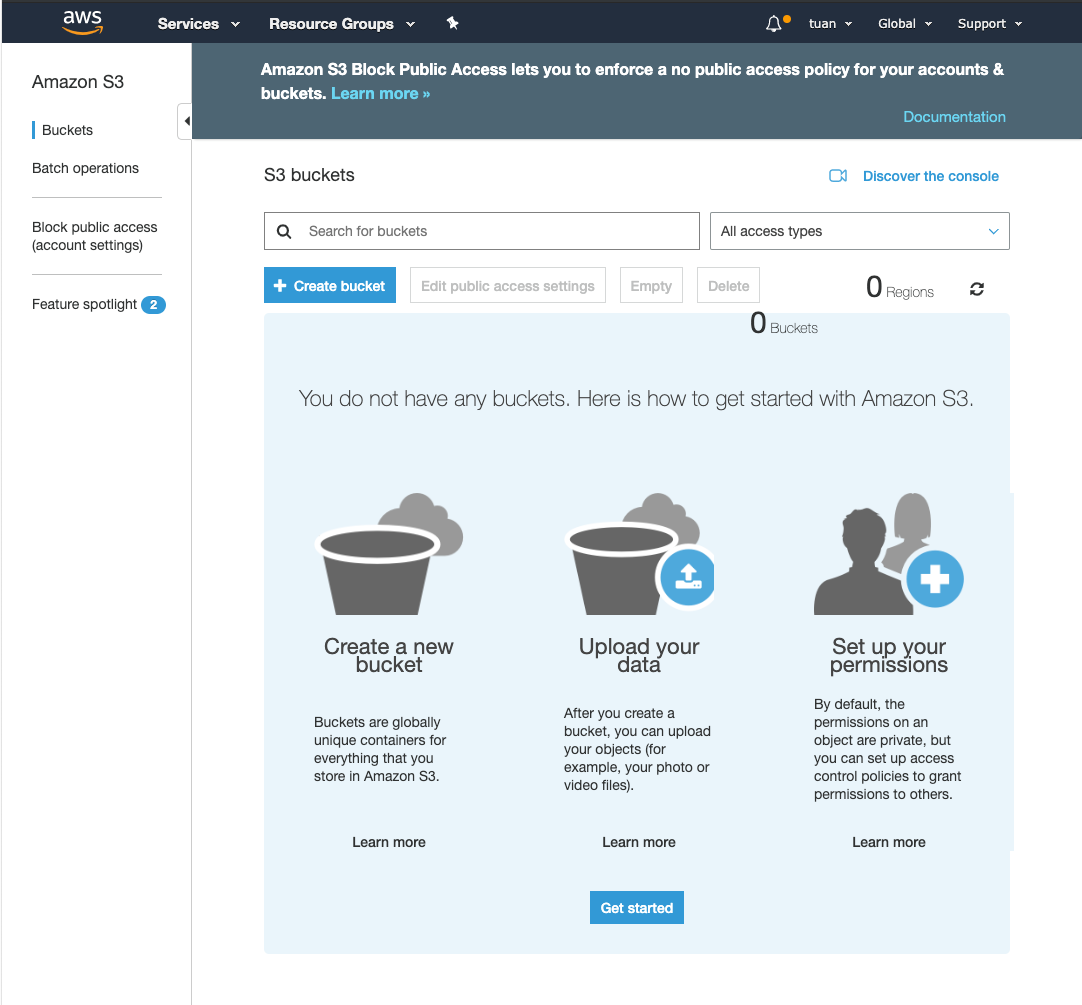Open the Global region dropdown
This screenshot has height=1005, width=1082.
point(905,23)
